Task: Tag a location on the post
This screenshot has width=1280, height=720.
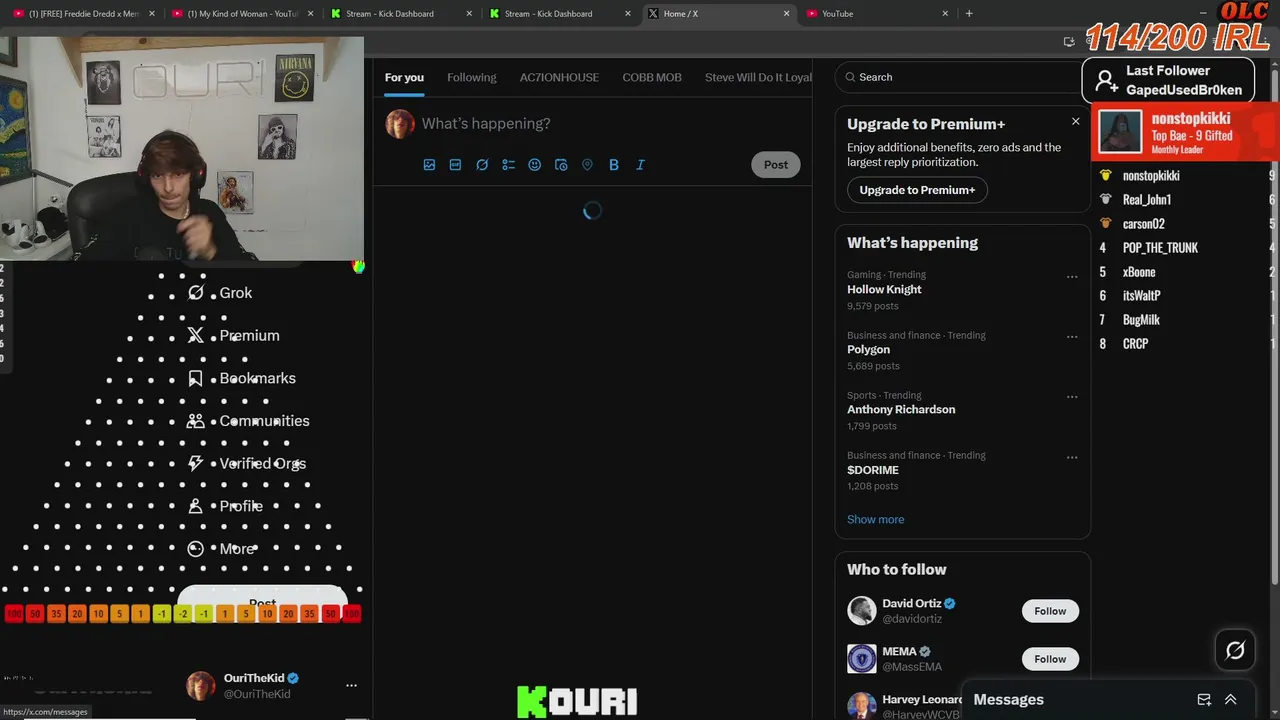Action: point(587,165)
